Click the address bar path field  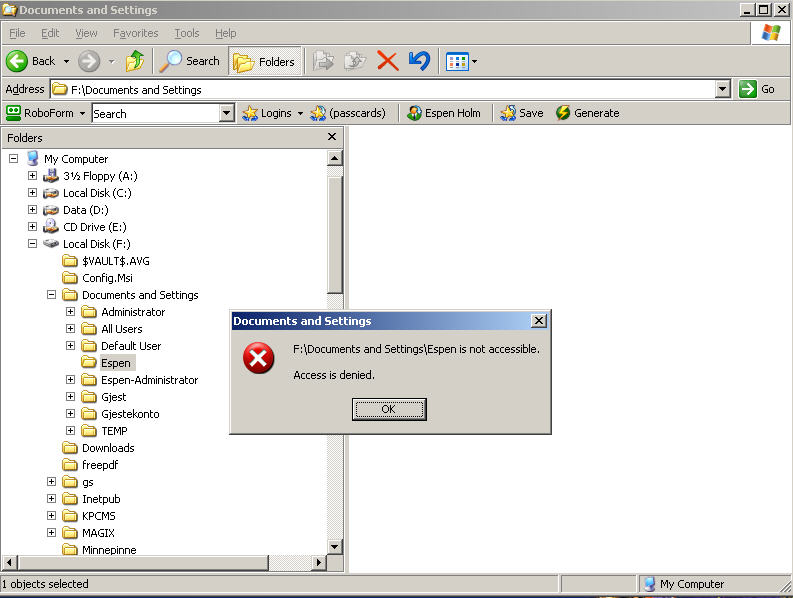(x=383, y=90)
